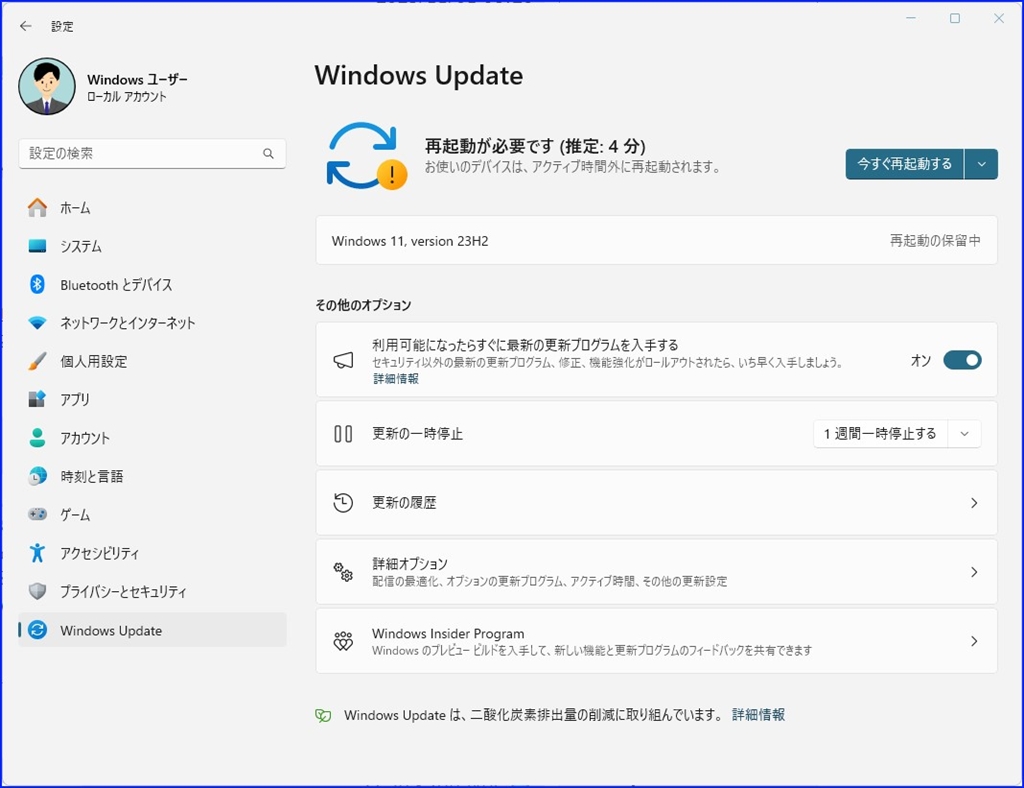Image resolution: width=1024 pixels, height=788 pixels.
Task: Click the System monitor icon
Action: 37,246
